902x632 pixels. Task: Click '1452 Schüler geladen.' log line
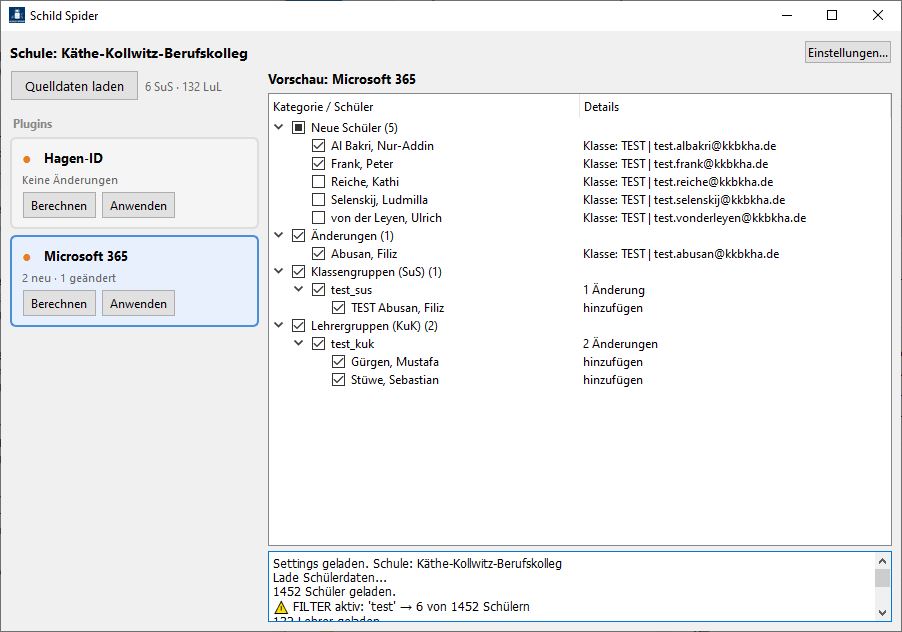[334, 592]
